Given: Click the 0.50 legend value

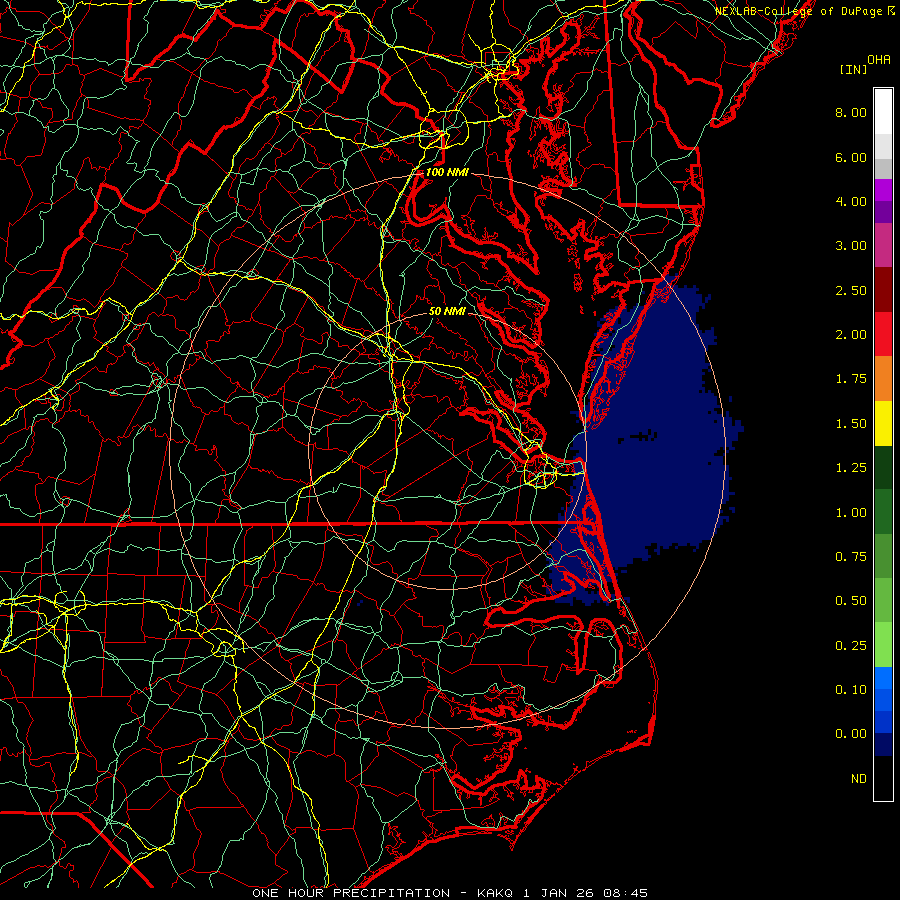Looking at the screenshot, I should [x=851, y=601].
